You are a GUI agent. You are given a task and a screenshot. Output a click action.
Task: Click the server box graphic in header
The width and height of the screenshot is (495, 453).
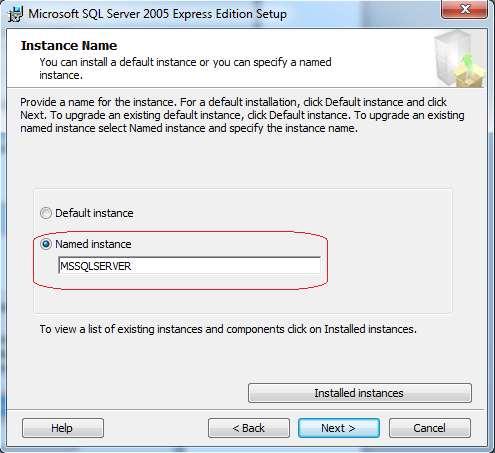(x=459, y=58)
